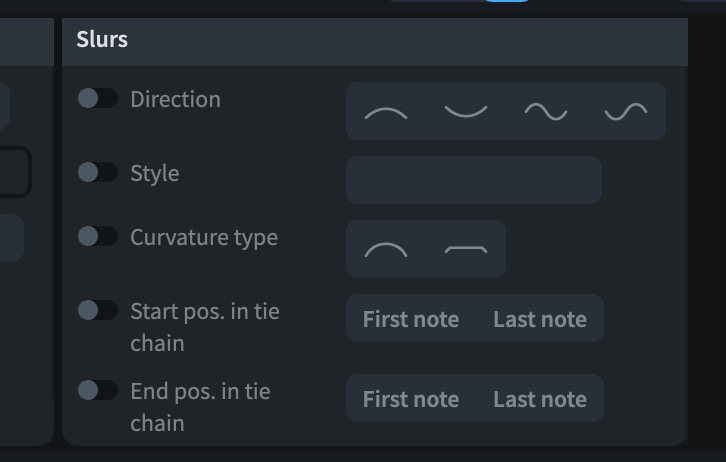The height and width of the screenshot is (462, 726).
Task: Choose First note for Start pos. in tie chain
Action: point(411,319)
